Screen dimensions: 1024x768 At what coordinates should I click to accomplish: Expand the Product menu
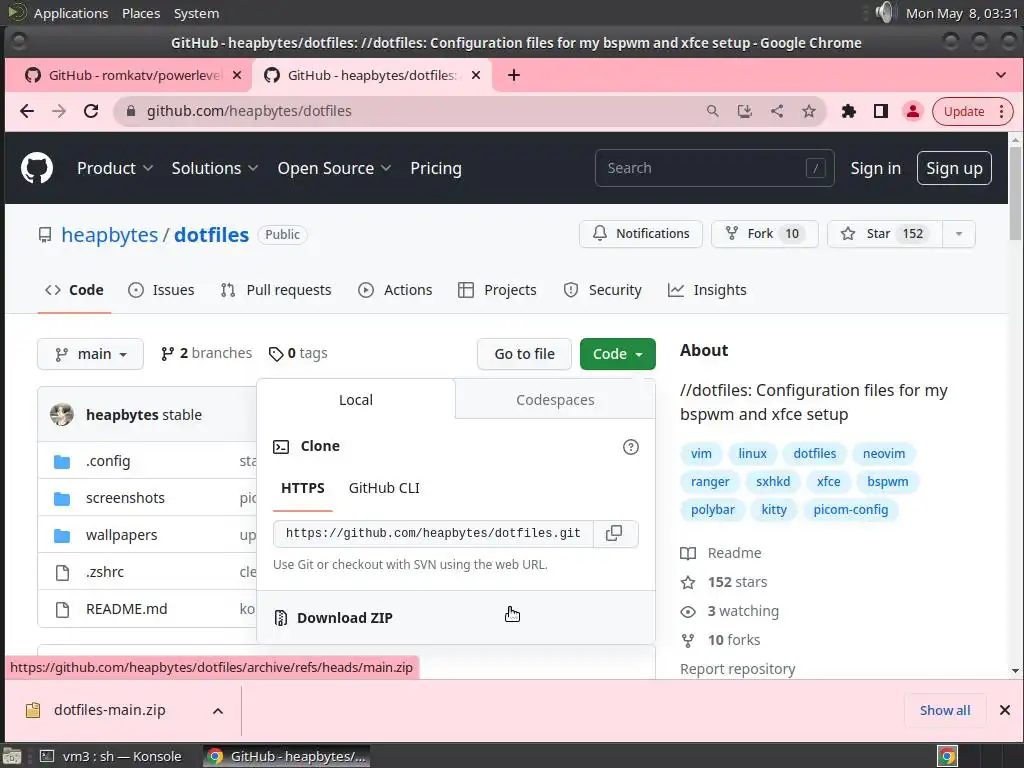(x=115, y=168)
